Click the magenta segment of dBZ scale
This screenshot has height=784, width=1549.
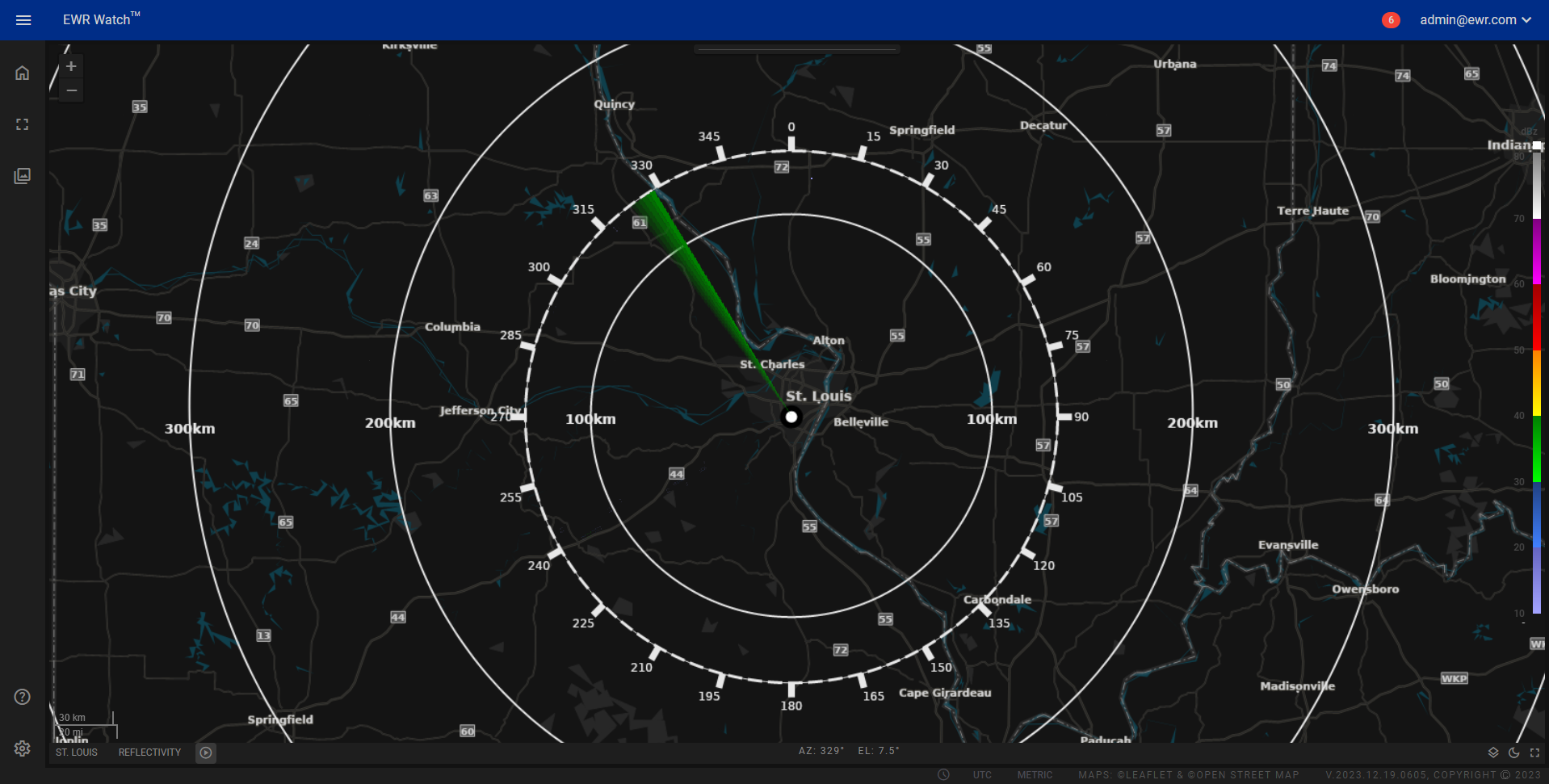1537,251
